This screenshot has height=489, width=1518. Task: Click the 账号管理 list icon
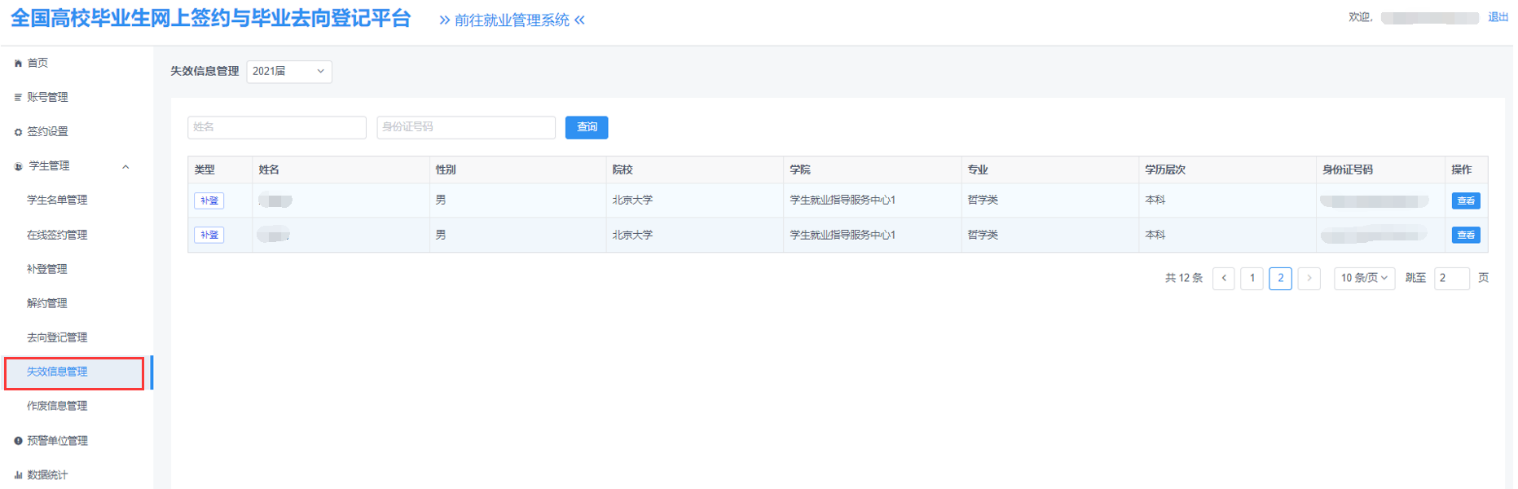coord(17,98)
